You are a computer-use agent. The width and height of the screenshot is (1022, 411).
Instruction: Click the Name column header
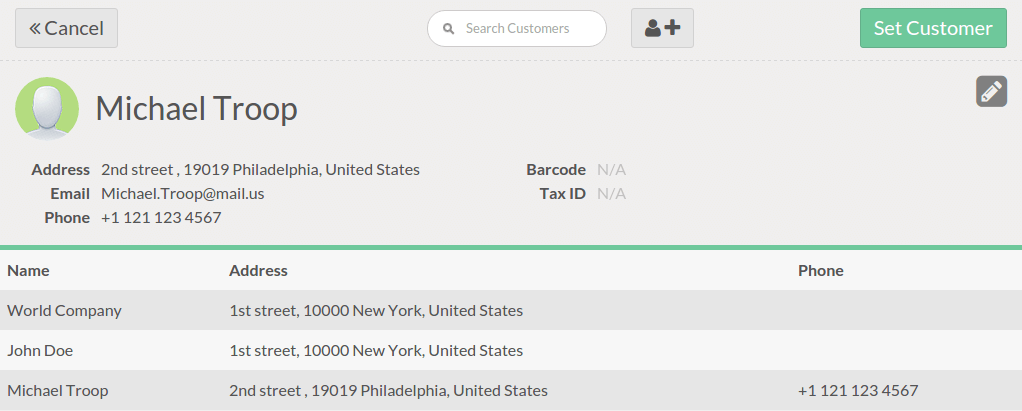tap(28, 270)
